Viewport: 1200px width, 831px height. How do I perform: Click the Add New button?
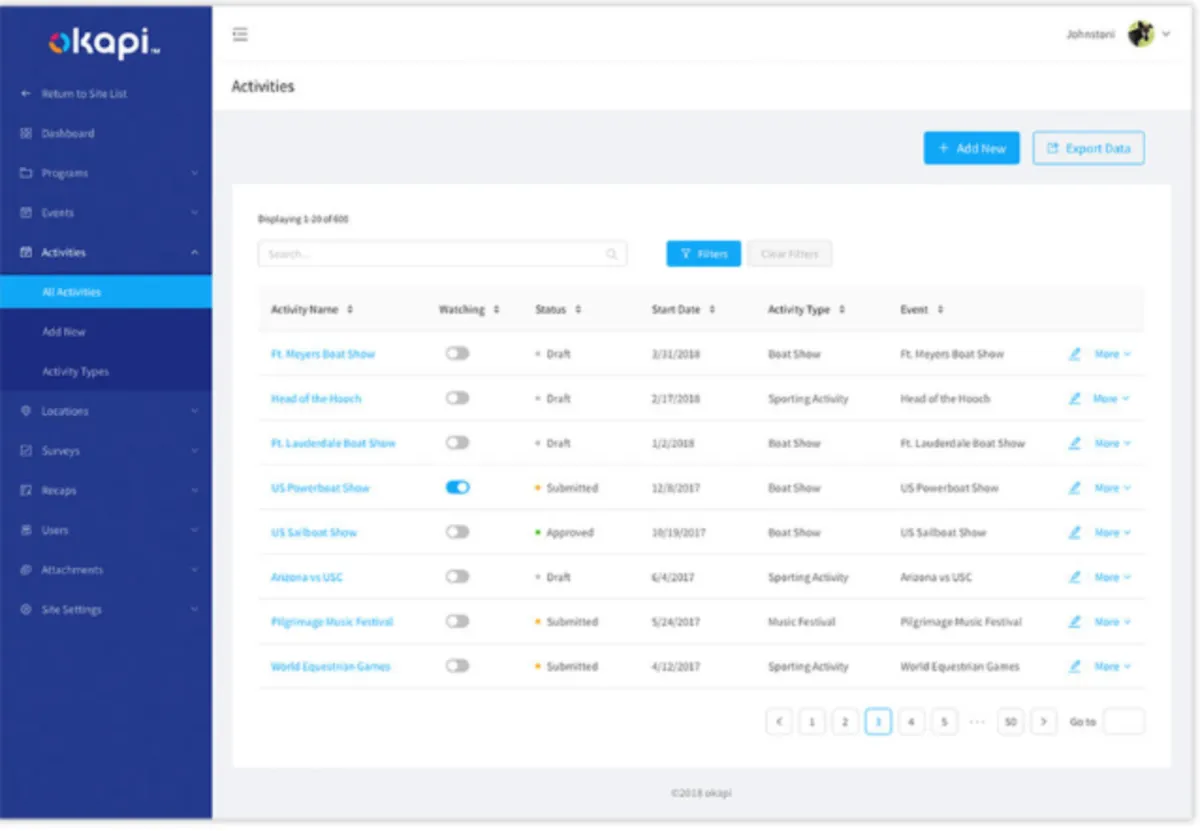(971, 148)
